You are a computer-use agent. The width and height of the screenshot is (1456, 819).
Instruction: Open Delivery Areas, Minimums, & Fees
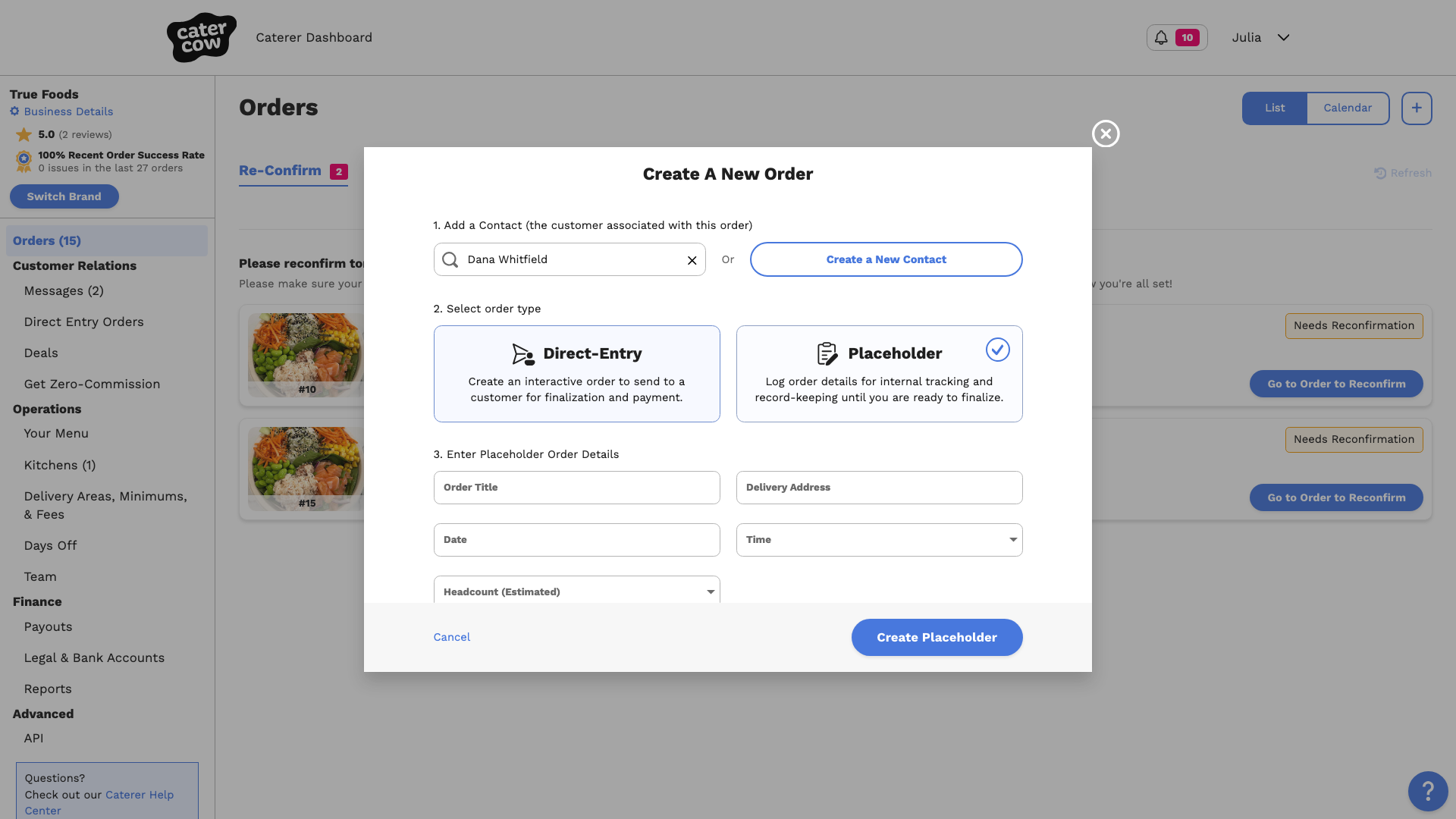click(105, 505)
